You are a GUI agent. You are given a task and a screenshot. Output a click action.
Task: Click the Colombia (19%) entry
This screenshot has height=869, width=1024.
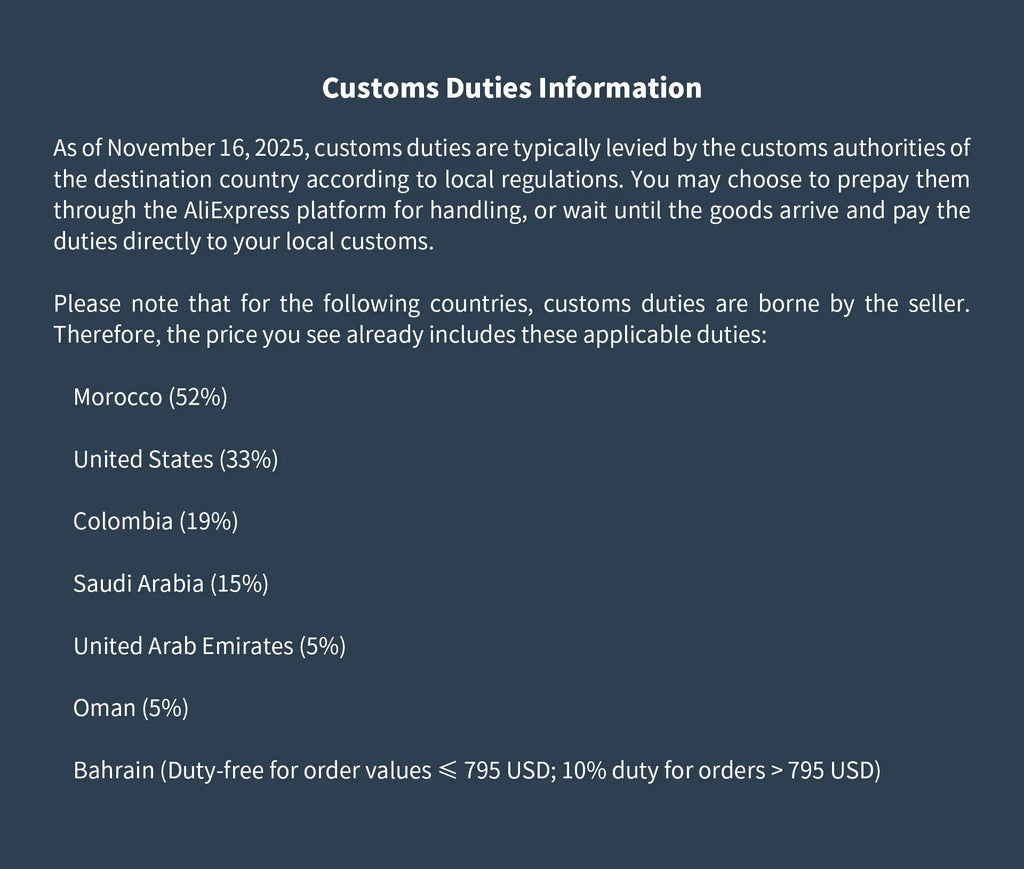pos(155,521)
